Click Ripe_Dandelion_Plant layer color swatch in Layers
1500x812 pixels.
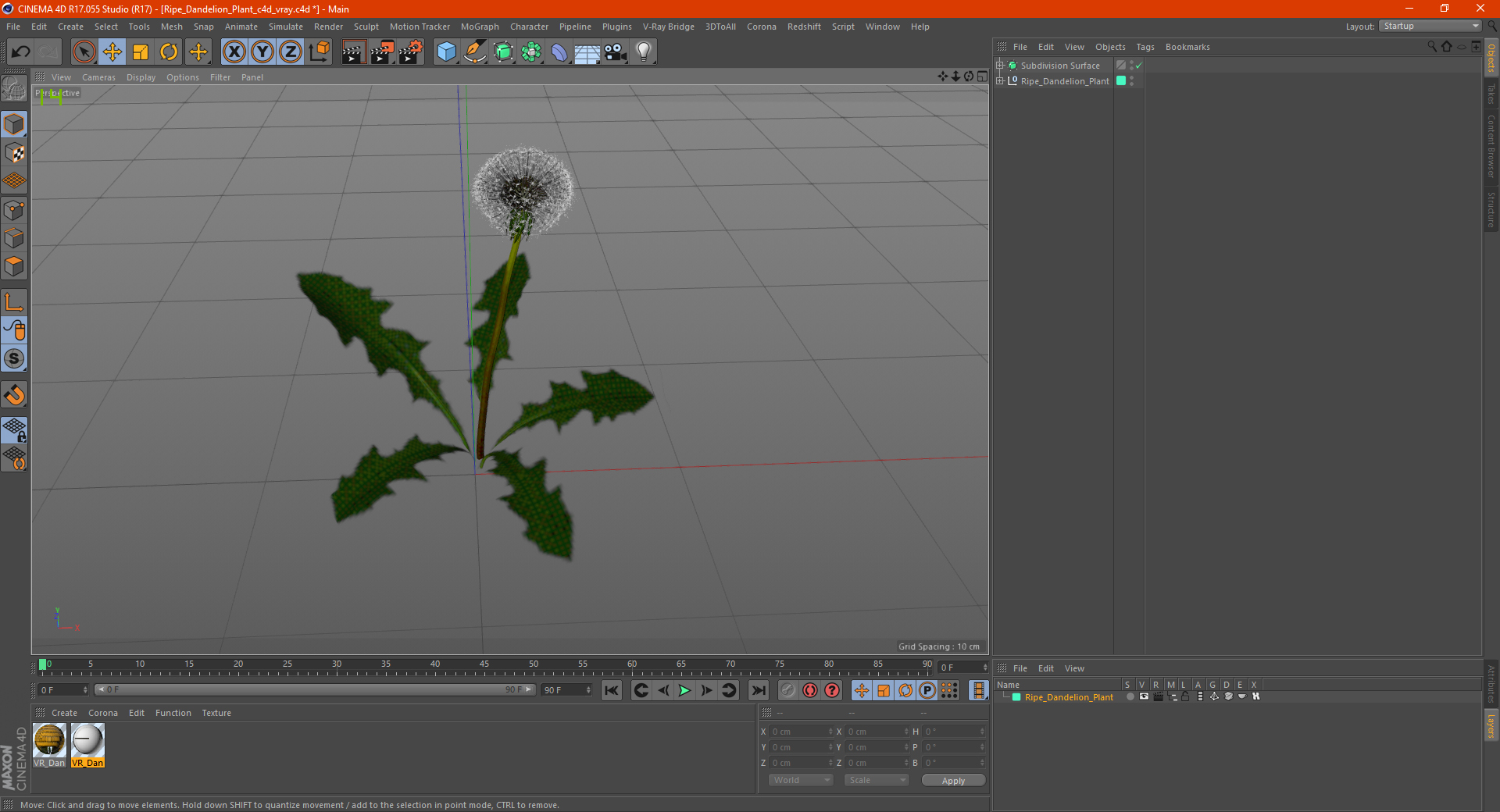1016,697
